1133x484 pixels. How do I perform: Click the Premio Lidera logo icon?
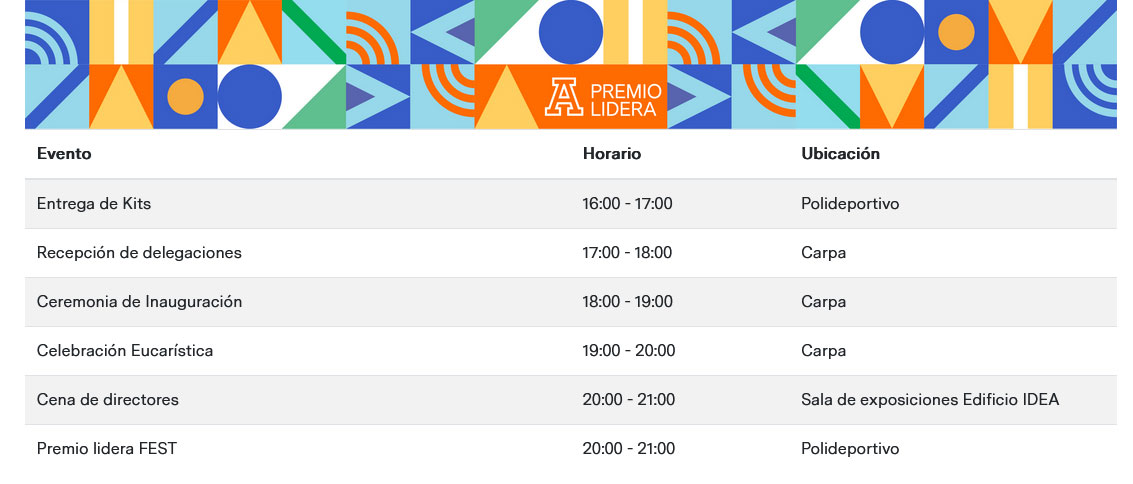[564, 97]
